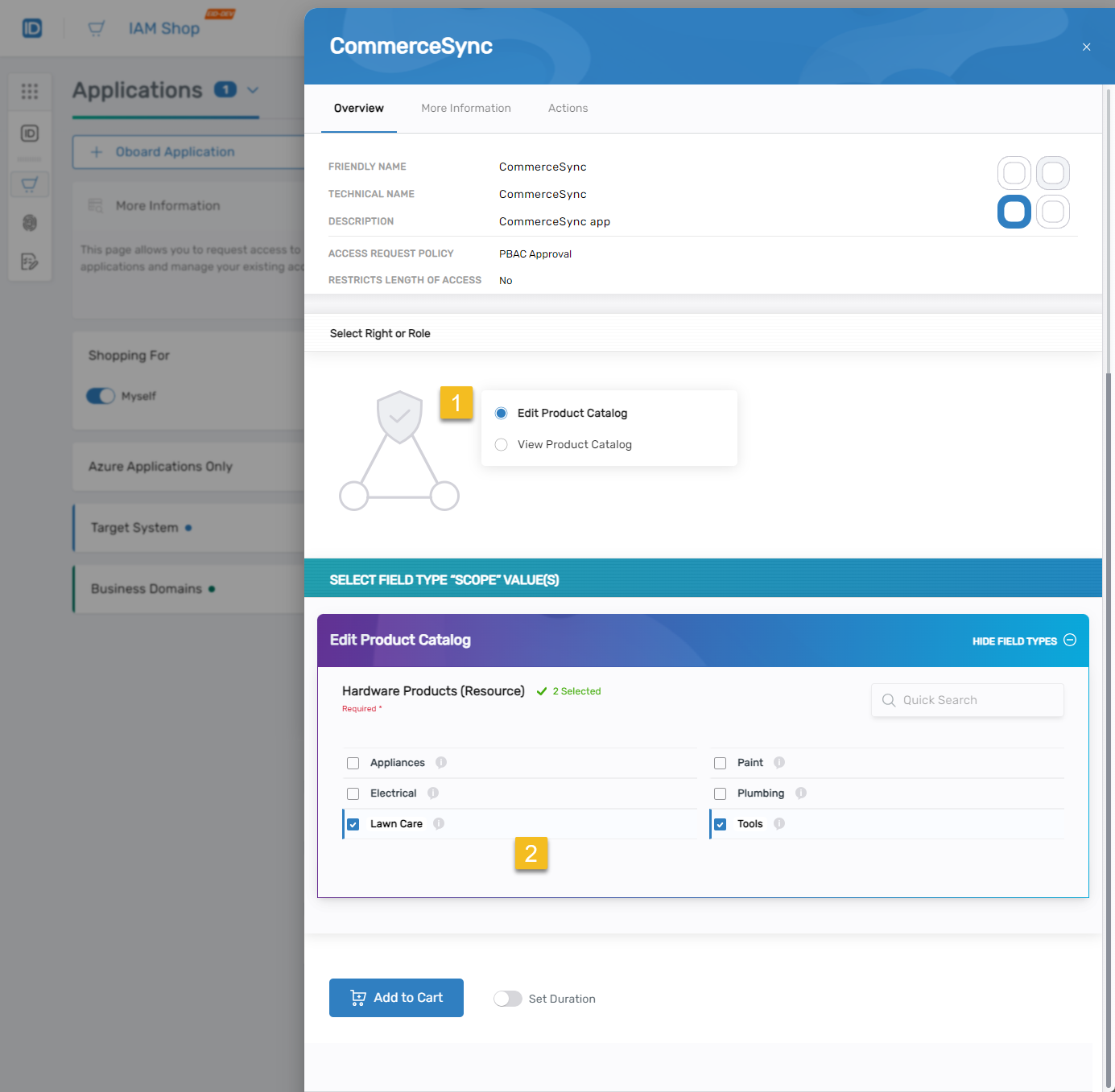Click the info icon next to Appliances
This screenshot has height=1092, width=1115.
(441, 763)
